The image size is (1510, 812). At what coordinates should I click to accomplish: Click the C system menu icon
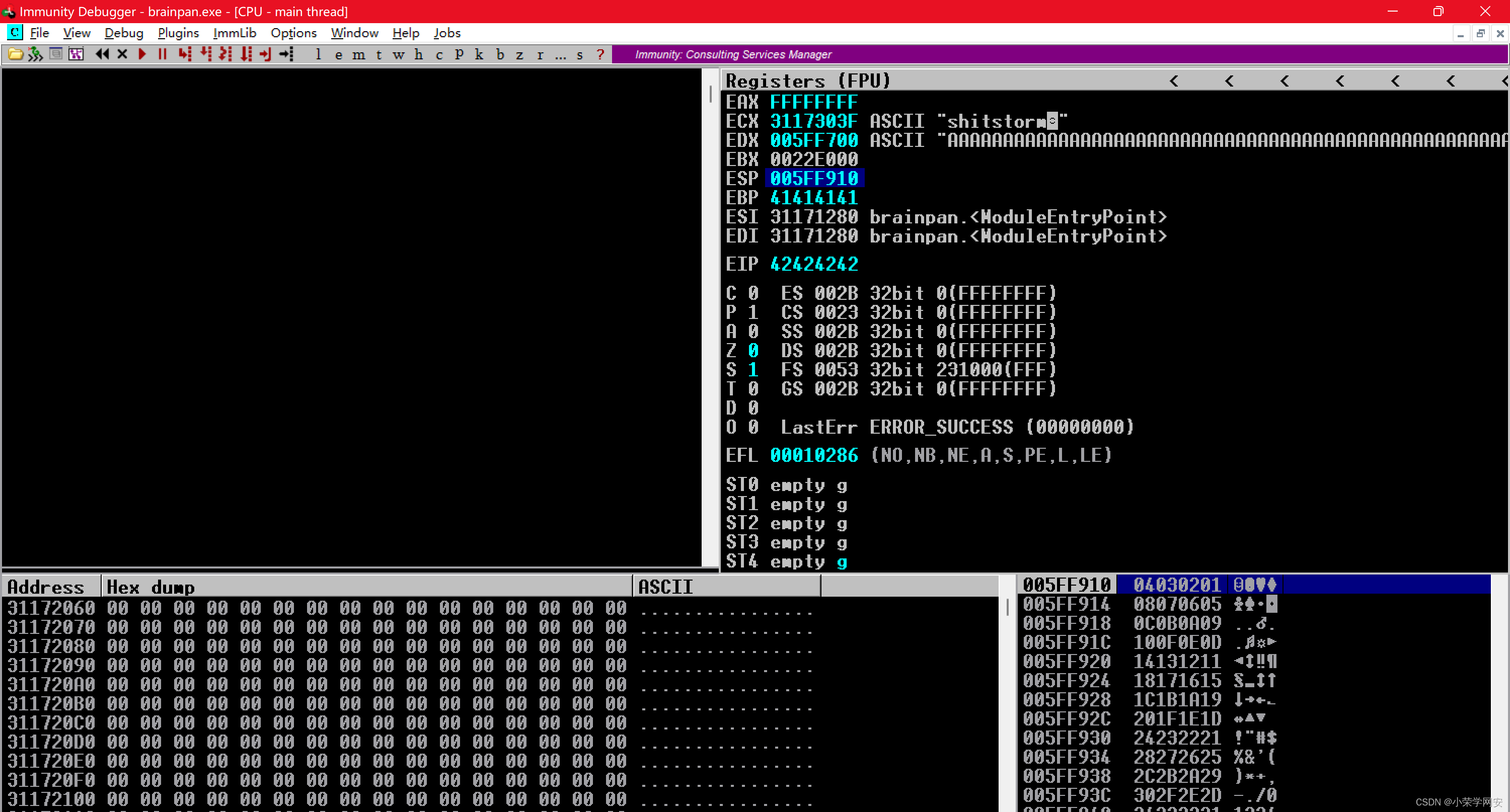click(x=14, y=33)
